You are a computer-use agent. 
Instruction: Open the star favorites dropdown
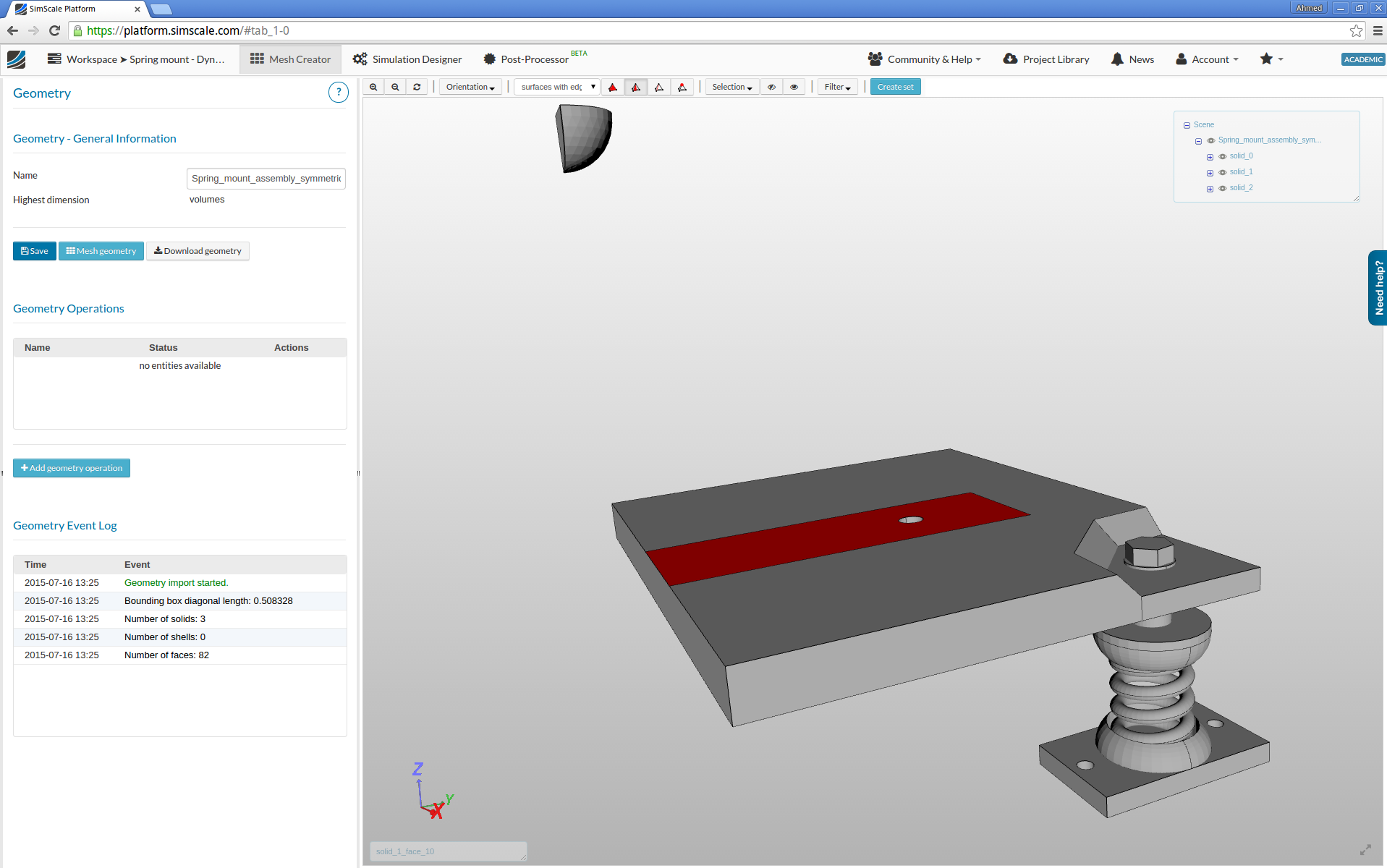tap(1271, 59)
